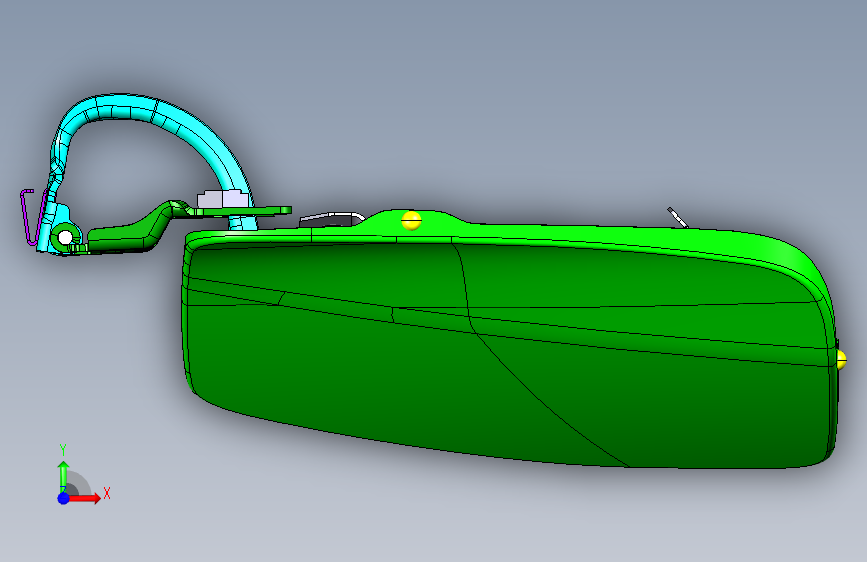Click the white circular hole in the cyan hinge
The width and height of the screenshot is (867, 562).
(x=65, y=238)
